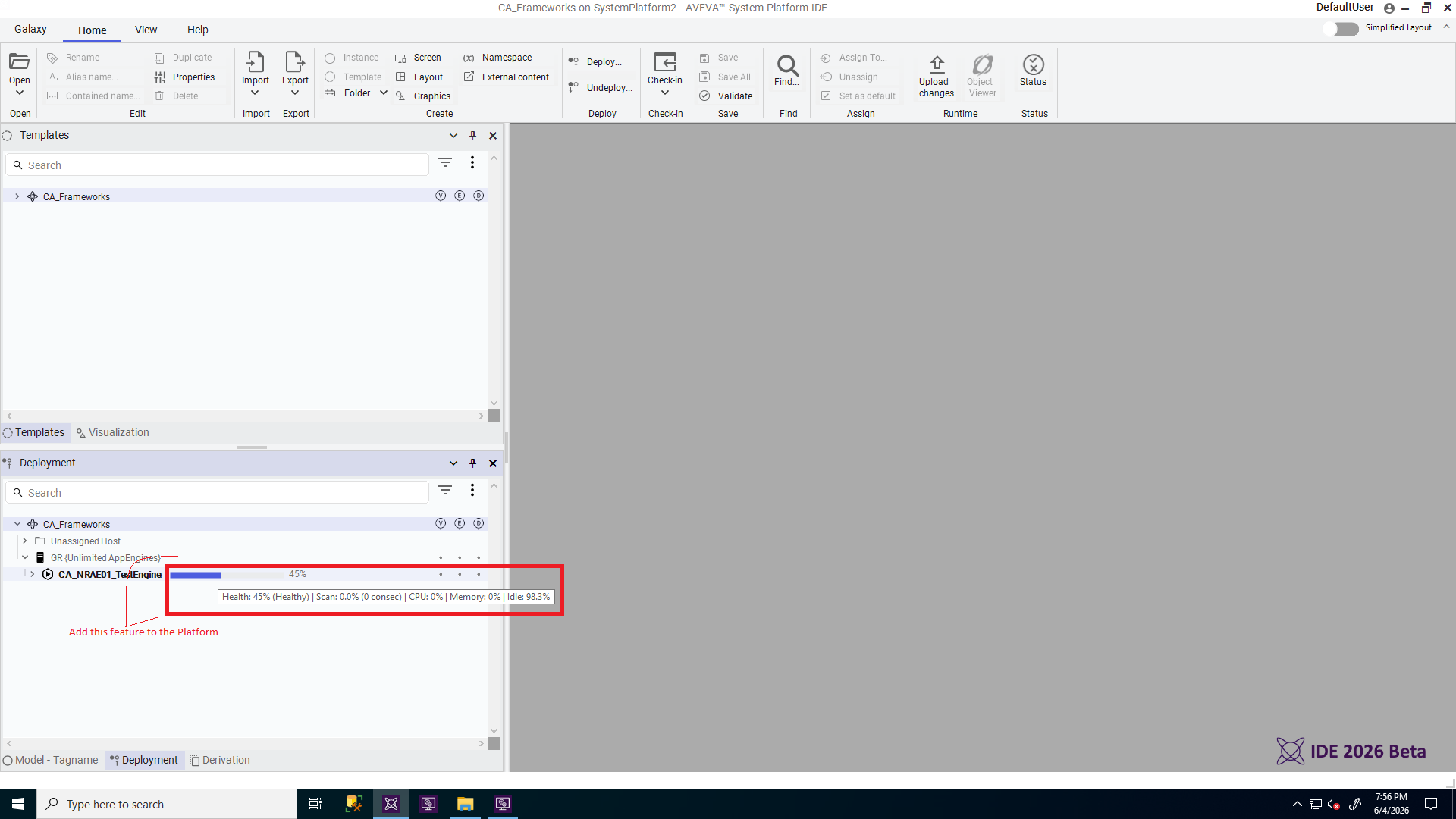1456x819 pixels.
Task: Switch to the Derivation tab
Action: [219, 761]
